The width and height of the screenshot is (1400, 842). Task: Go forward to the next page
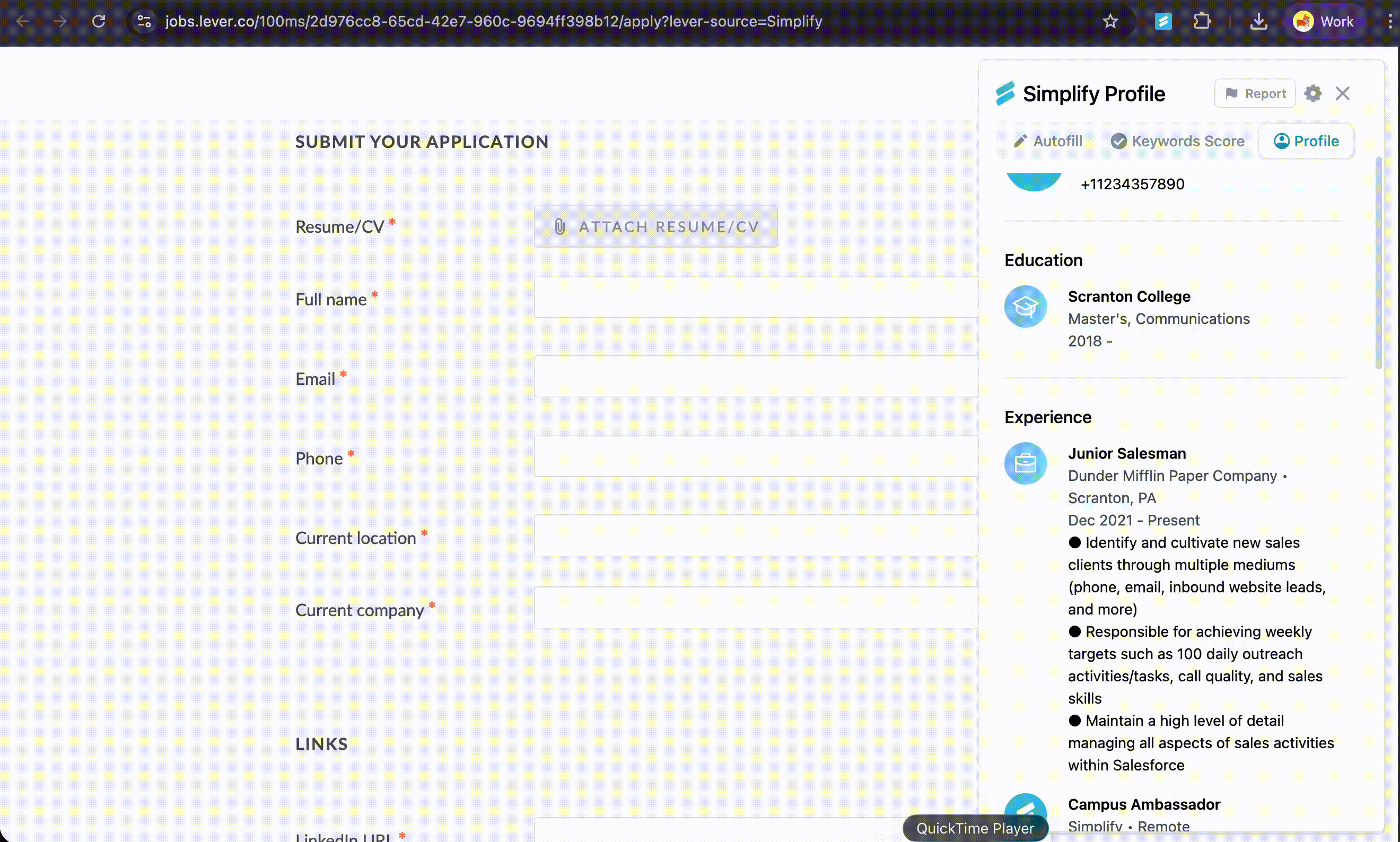click(x=60, y=22)
